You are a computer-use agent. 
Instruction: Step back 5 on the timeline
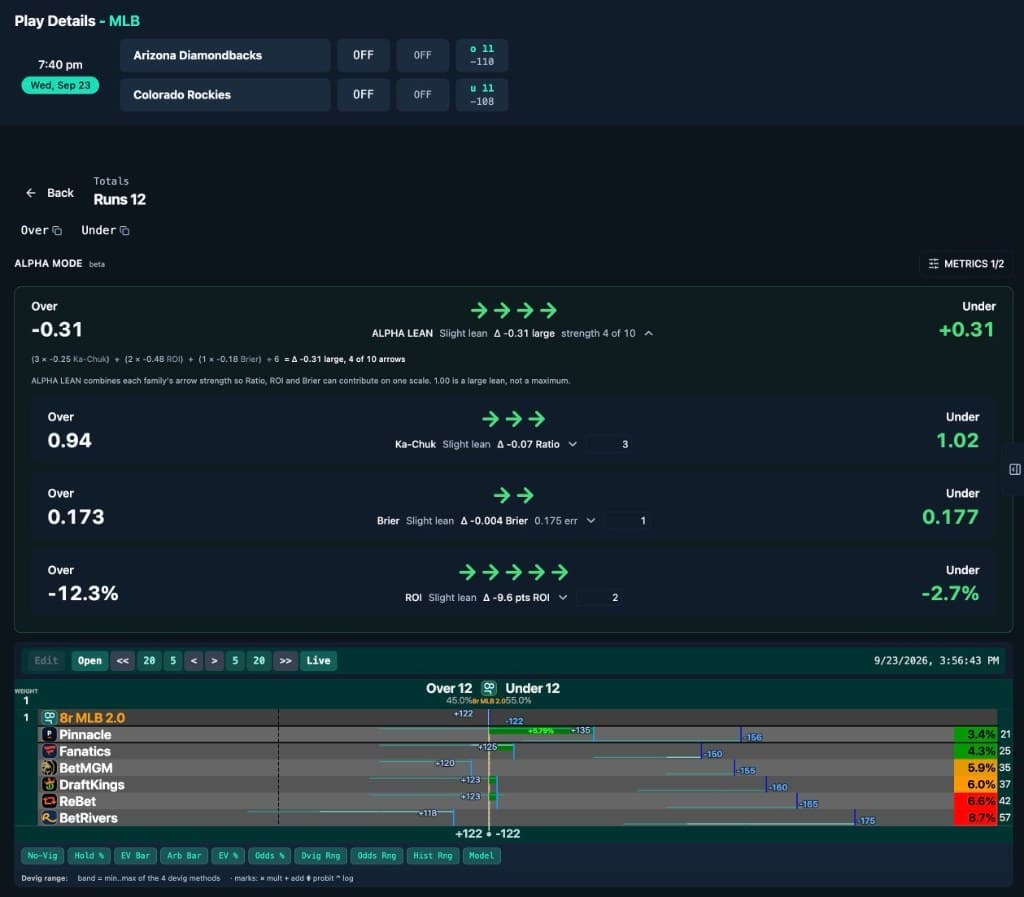click(173, 661)
